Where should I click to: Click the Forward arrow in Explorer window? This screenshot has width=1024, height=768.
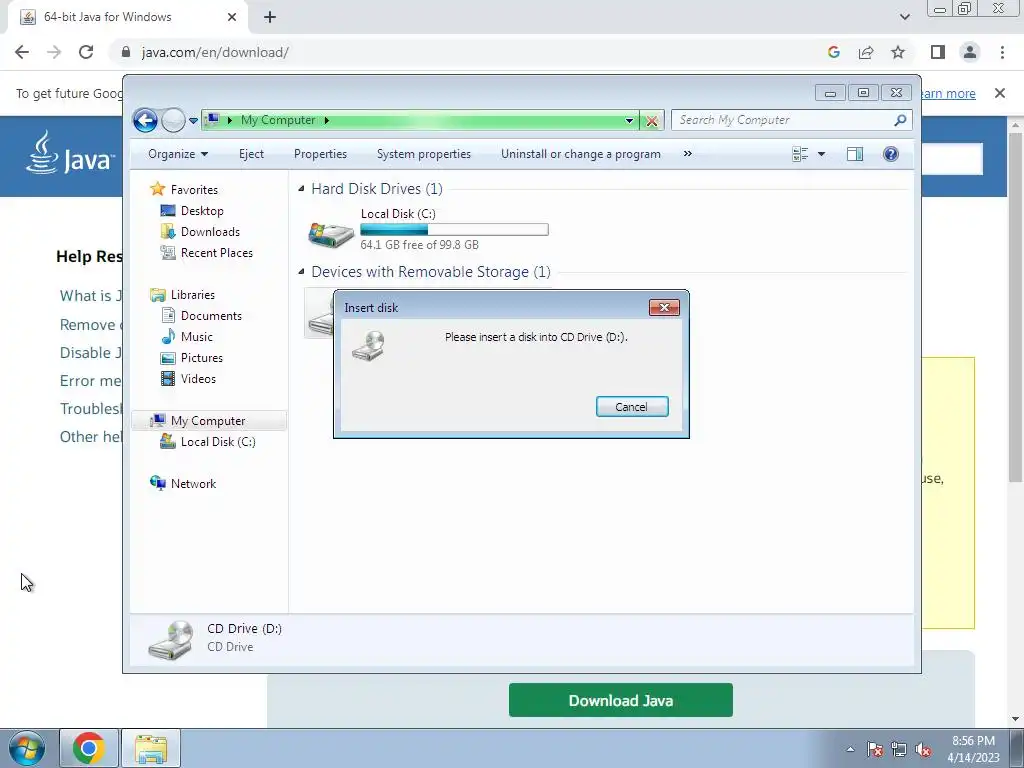click(x=173, y=120)
